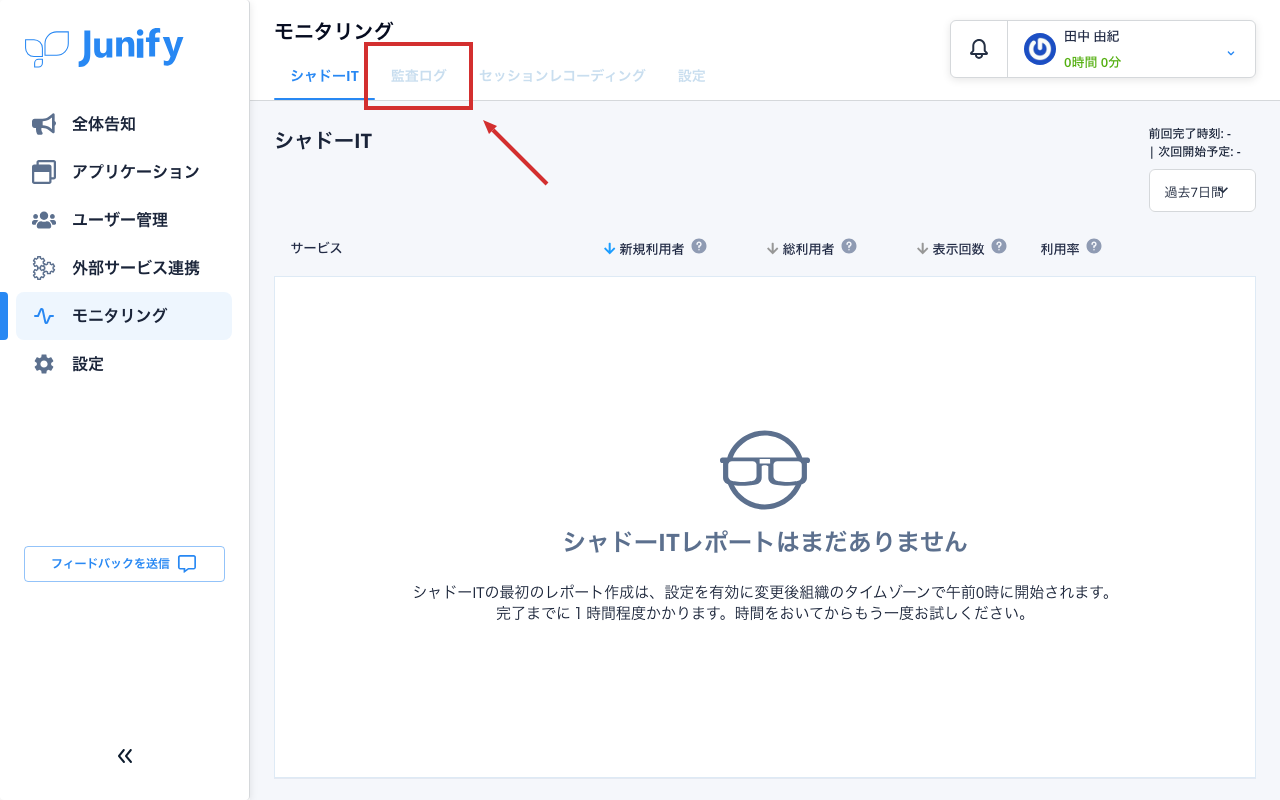
Task: Collapse the sidebar with double-chevron icon
Action: point(125,756)
